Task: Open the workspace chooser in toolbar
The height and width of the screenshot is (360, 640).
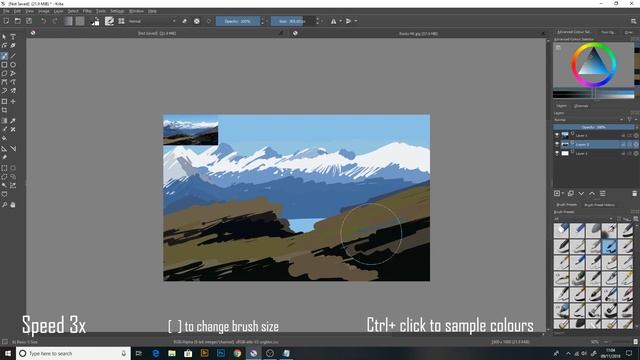Action: pos(633,21)
